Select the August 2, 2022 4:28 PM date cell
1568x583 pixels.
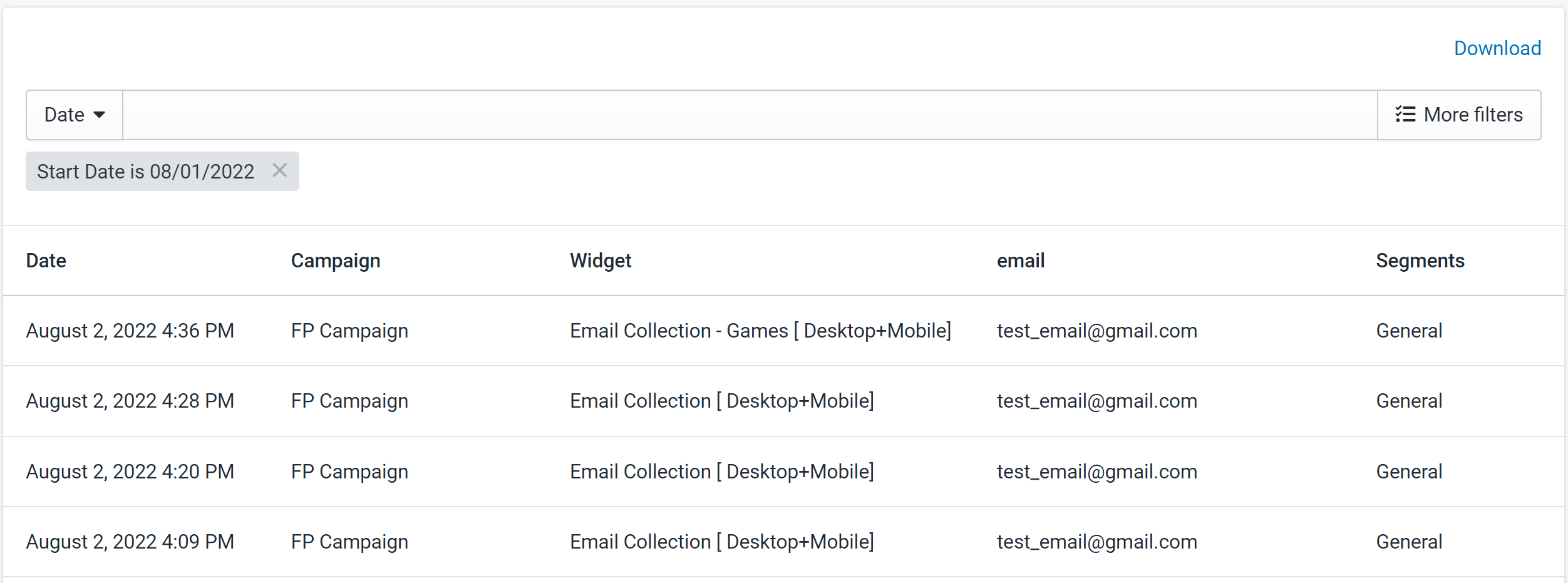[x=130, y=401]
